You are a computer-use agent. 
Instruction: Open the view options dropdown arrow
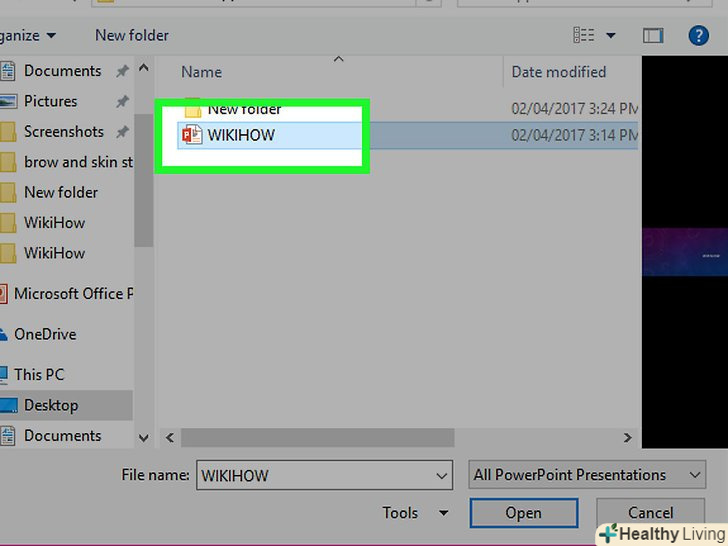click(x=611, y=35)
